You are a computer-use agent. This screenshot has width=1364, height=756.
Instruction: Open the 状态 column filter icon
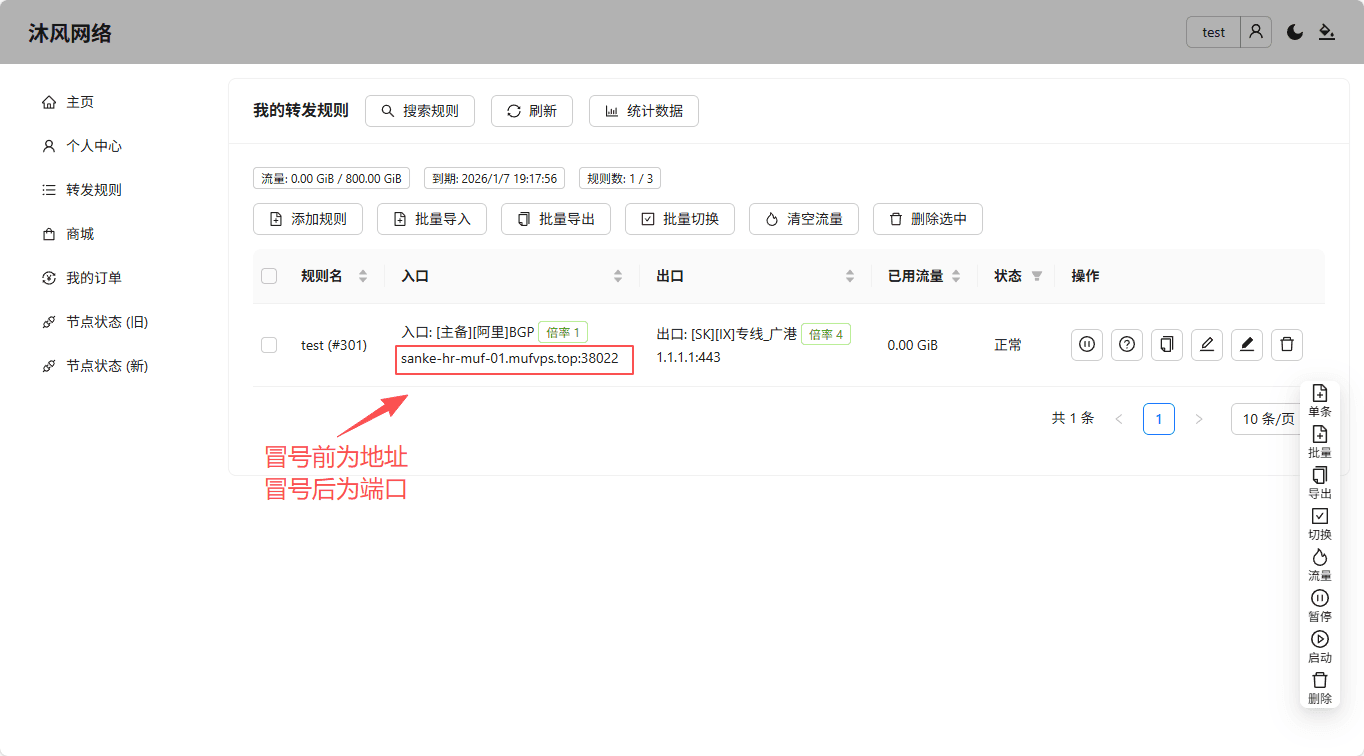[1037, 276]
